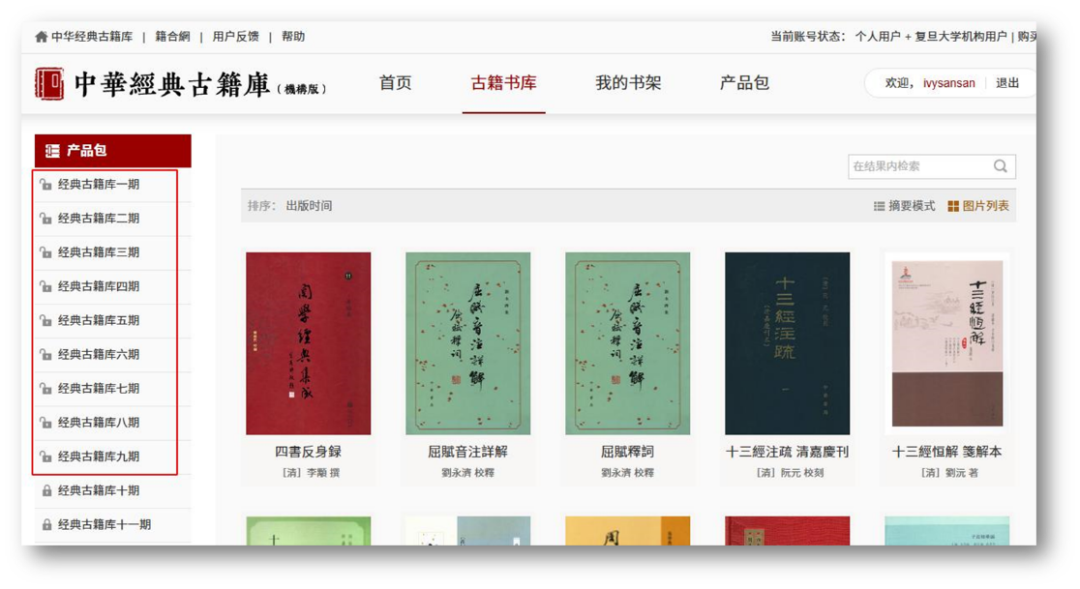Switch to the 产品包 nav tab

pyautogui.click(x=745, y=83)
